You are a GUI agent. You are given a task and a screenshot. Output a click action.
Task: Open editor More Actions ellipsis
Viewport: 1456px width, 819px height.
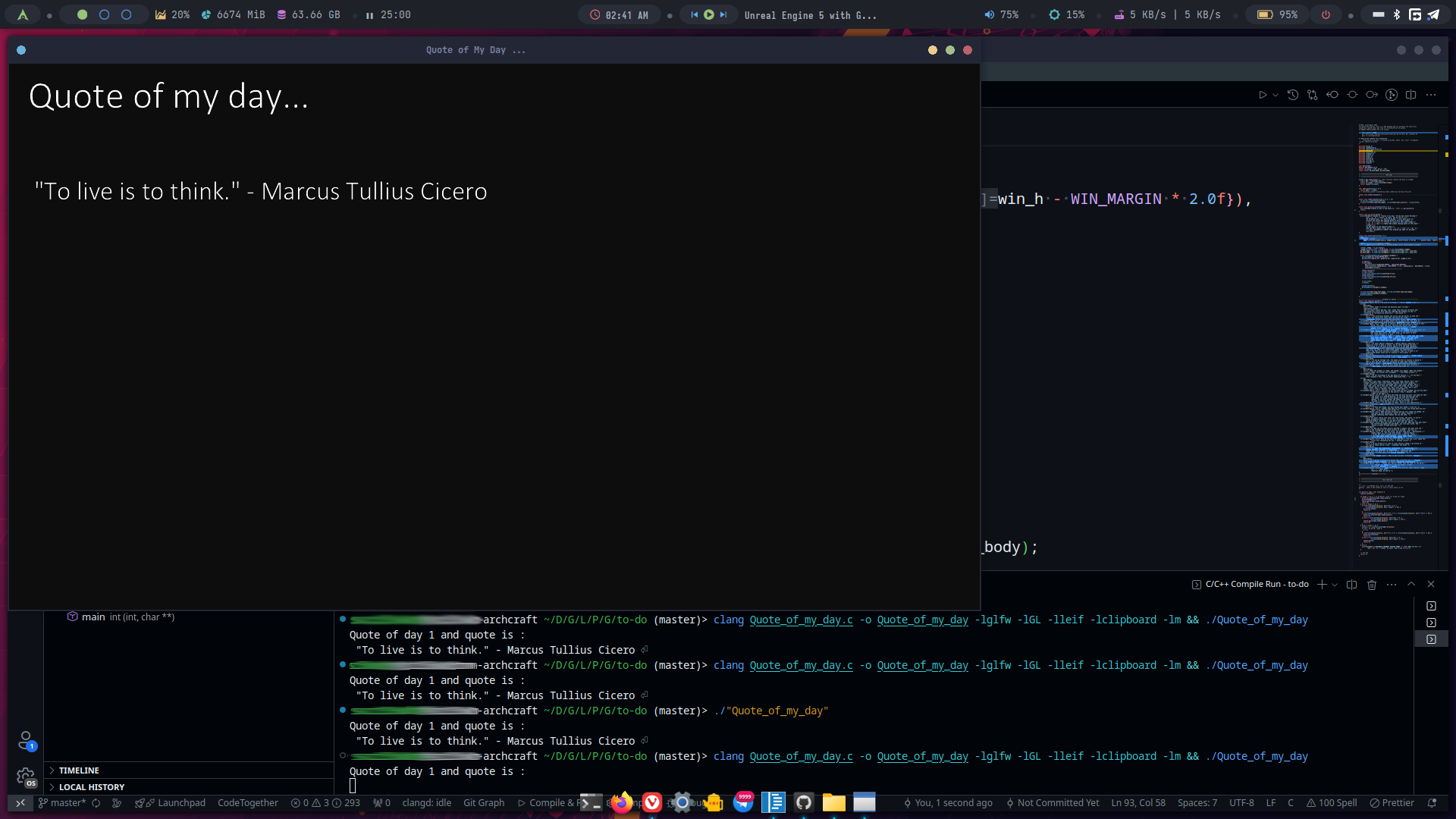(1431, 95)
